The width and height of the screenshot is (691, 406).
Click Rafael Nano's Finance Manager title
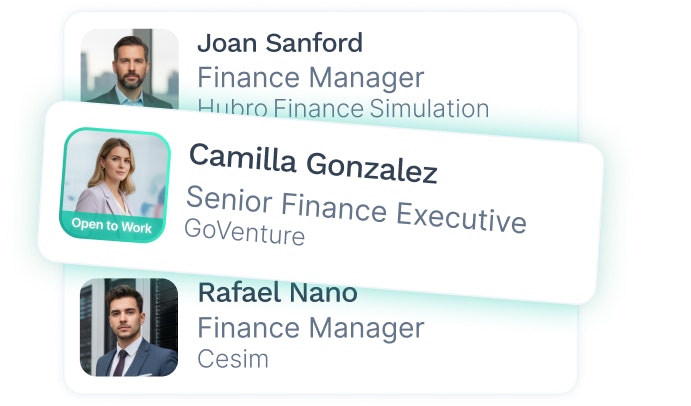pyautogui.click(x=310, y=327)
